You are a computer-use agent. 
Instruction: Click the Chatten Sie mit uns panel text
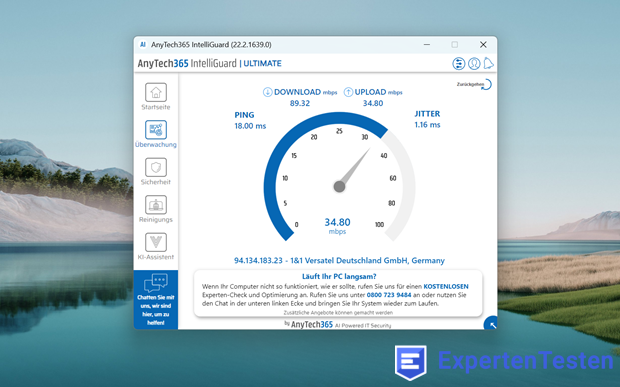pyautogui.click(x=156, y=310)
